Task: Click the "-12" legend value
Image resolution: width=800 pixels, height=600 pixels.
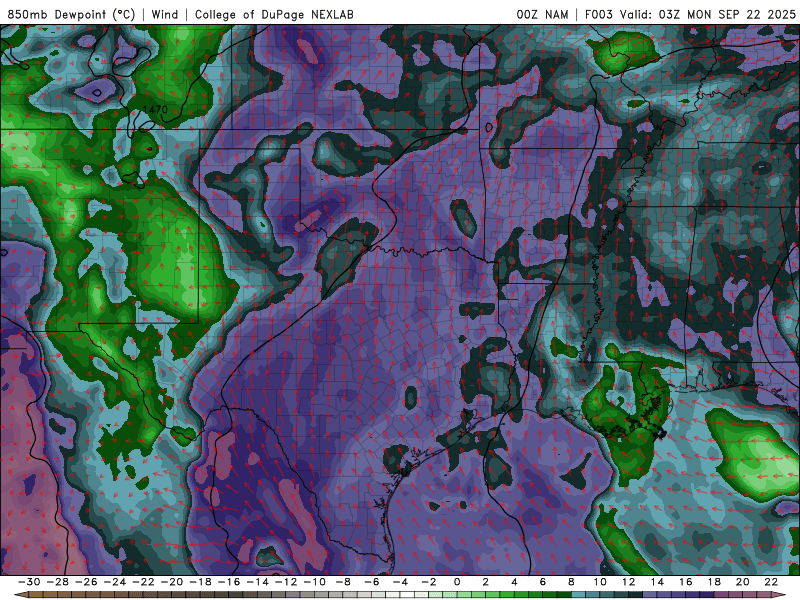Action: [286, 582]
